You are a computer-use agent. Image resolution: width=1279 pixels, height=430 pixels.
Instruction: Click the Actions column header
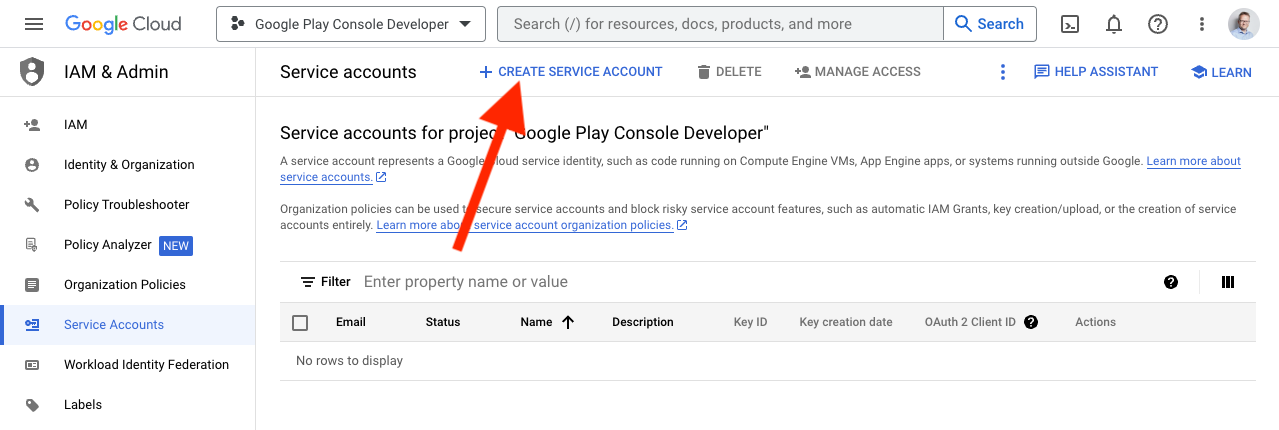[1096, 322]
